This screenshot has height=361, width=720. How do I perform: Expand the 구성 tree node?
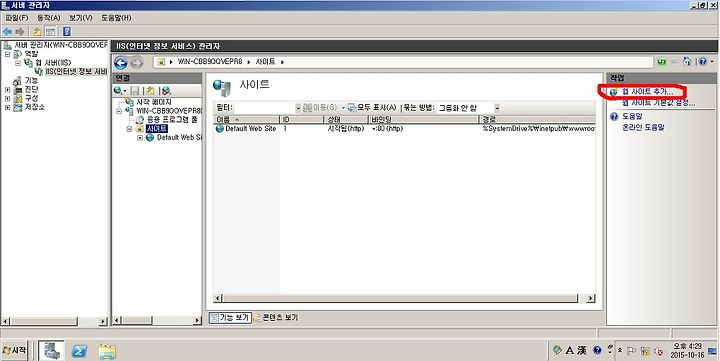pos(8,98)
